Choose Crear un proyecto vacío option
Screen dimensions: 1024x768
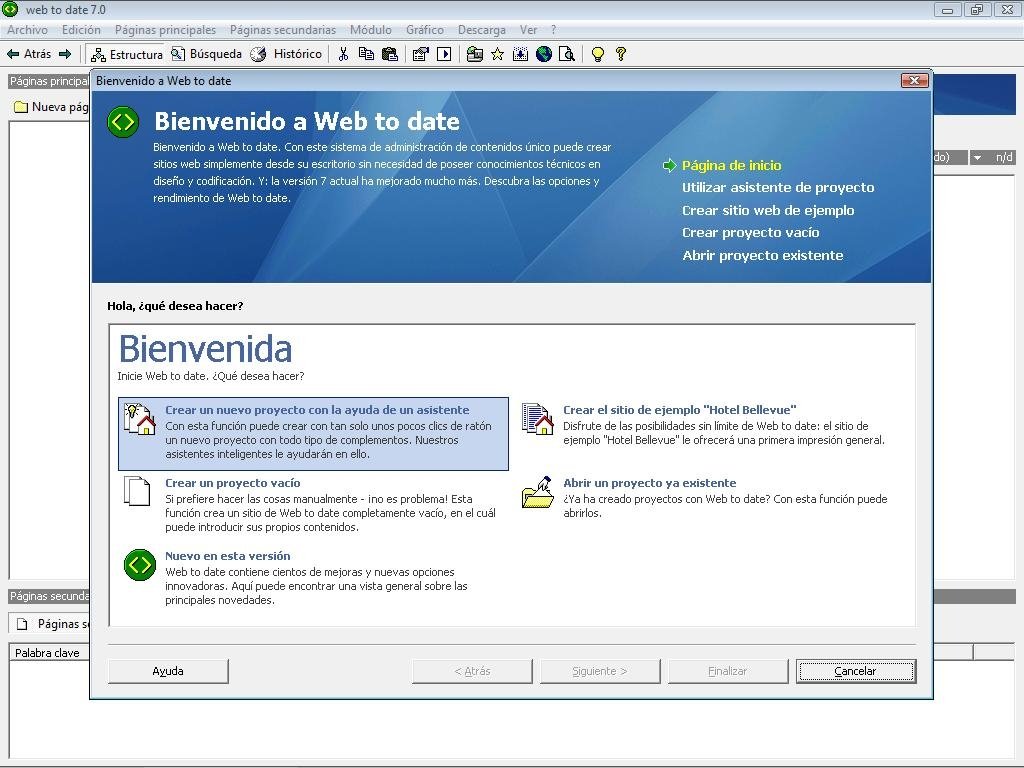(x=313, y=505)
